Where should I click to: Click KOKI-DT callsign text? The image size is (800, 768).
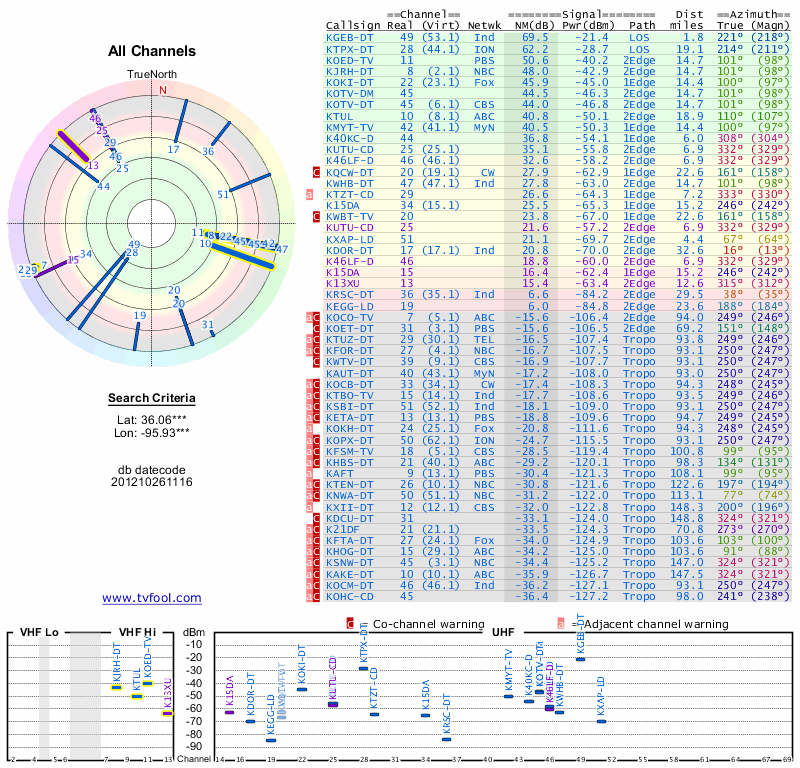click(x=349, y=83)
